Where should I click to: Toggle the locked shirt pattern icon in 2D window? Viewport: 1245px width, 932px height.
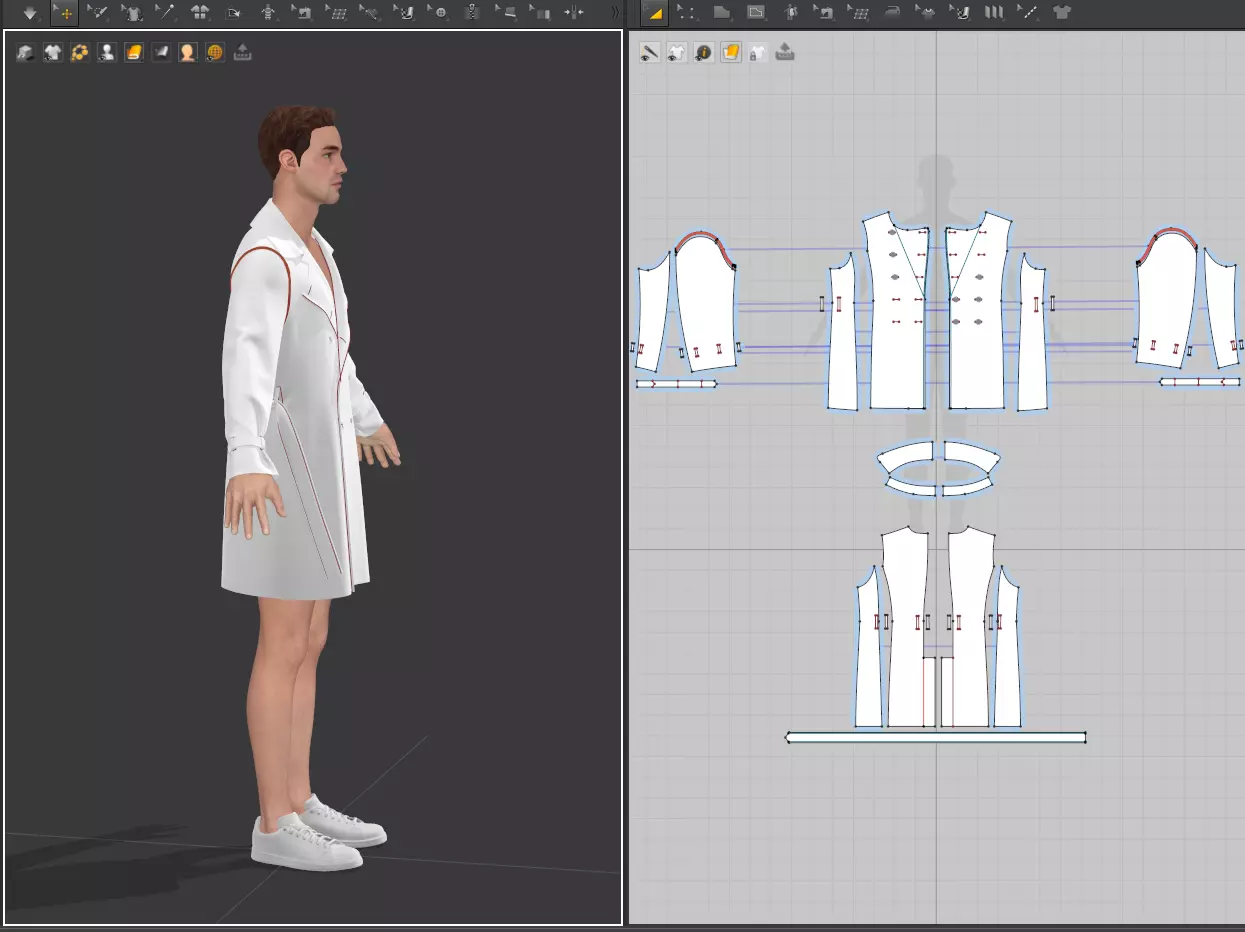pos(758,52)
